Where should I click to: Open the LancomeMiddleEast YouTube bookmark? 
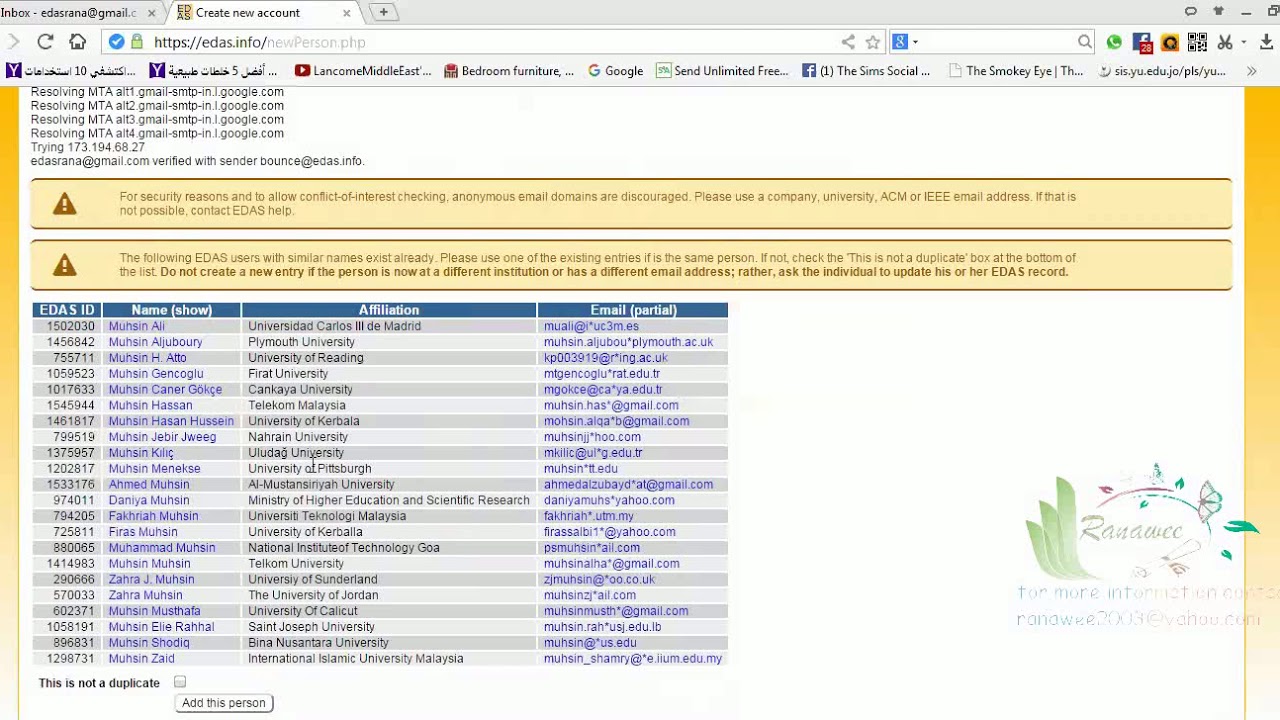point(363,71)
